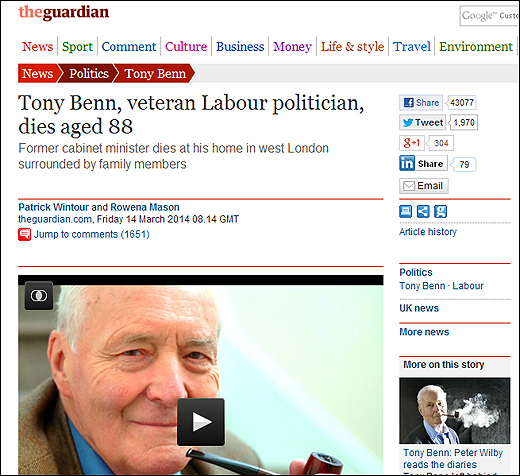Go to Politics in the breadcrumb
The height and width of the screenshot is (476, 520).
click(89, 73)
